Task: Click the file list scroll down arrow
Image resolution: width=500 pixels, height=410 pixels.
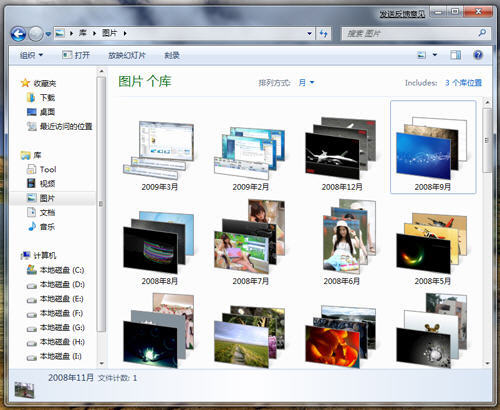Action: (487, 363)
